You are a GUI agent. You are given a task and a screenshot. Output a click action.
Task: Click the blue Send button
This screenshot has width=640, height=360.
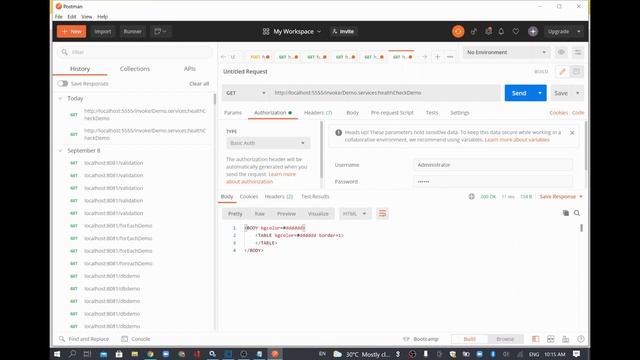click(519, 93)
